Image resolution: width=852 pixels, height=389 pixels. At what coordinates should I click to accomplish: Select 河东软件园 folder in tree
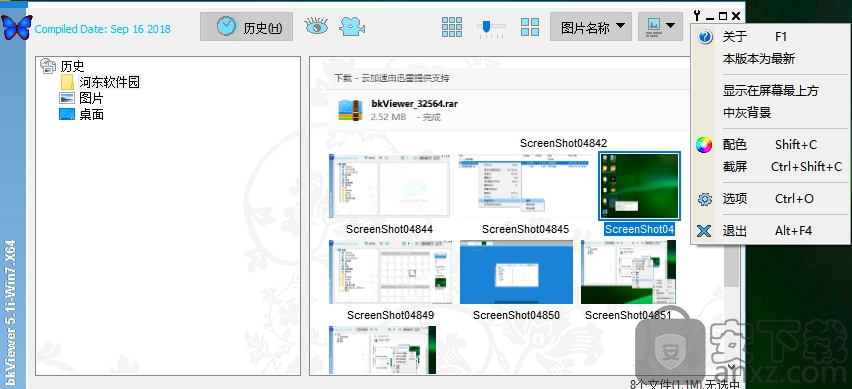[x=109, y=83]
